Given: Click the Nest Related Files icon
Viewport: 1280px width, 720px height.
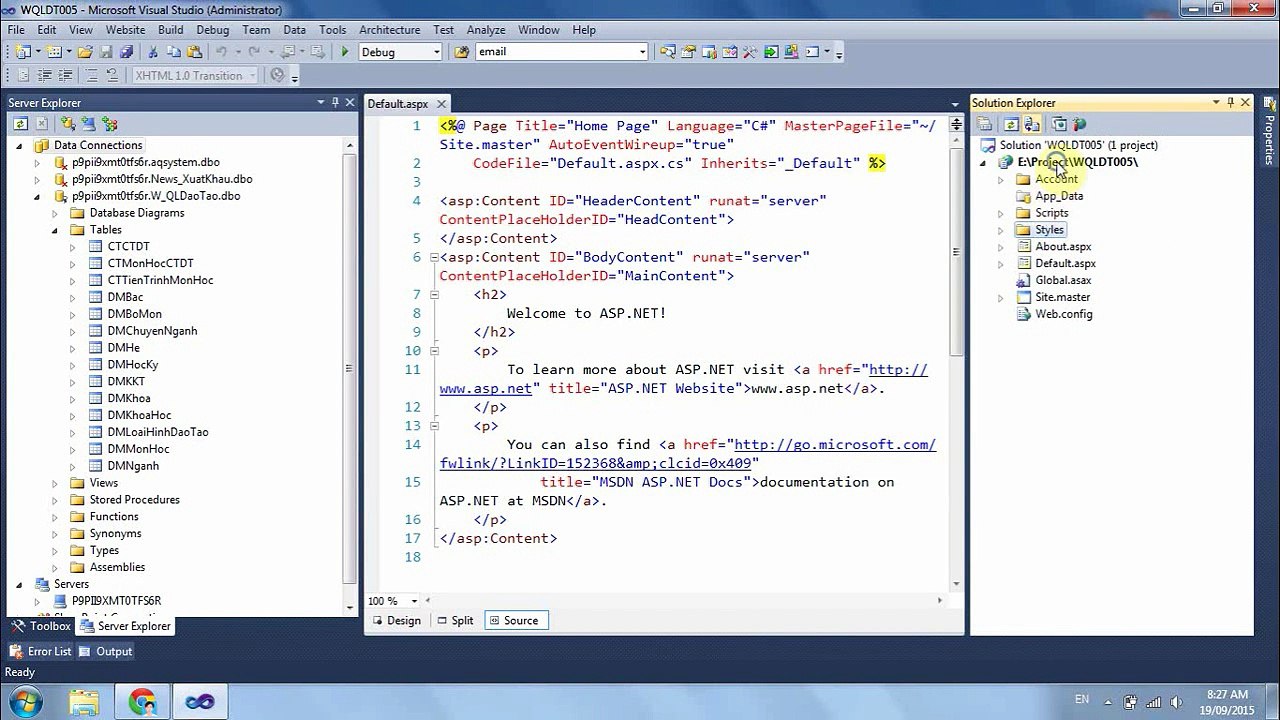Looking at the screenshot, I should click(1032, 124).
